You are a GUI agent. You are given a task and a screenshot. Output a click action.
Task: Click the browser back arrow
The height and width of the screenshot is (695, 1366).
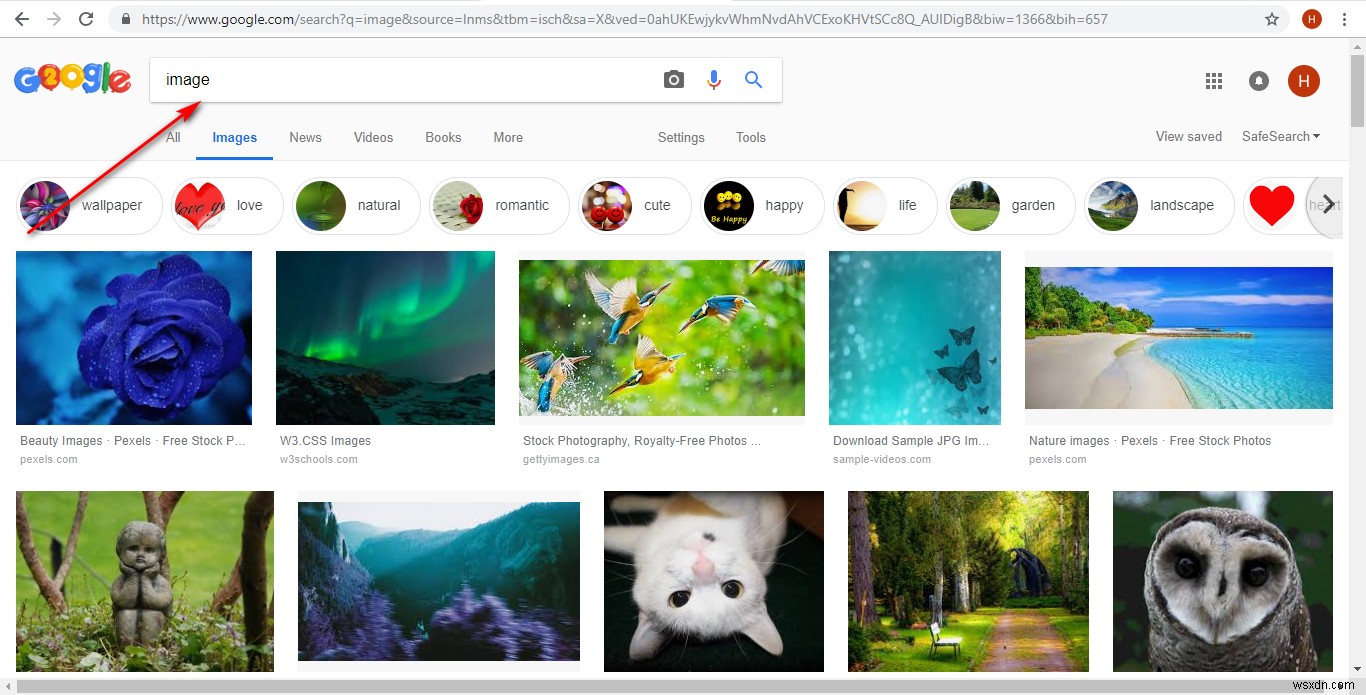[x=21, y=19]
